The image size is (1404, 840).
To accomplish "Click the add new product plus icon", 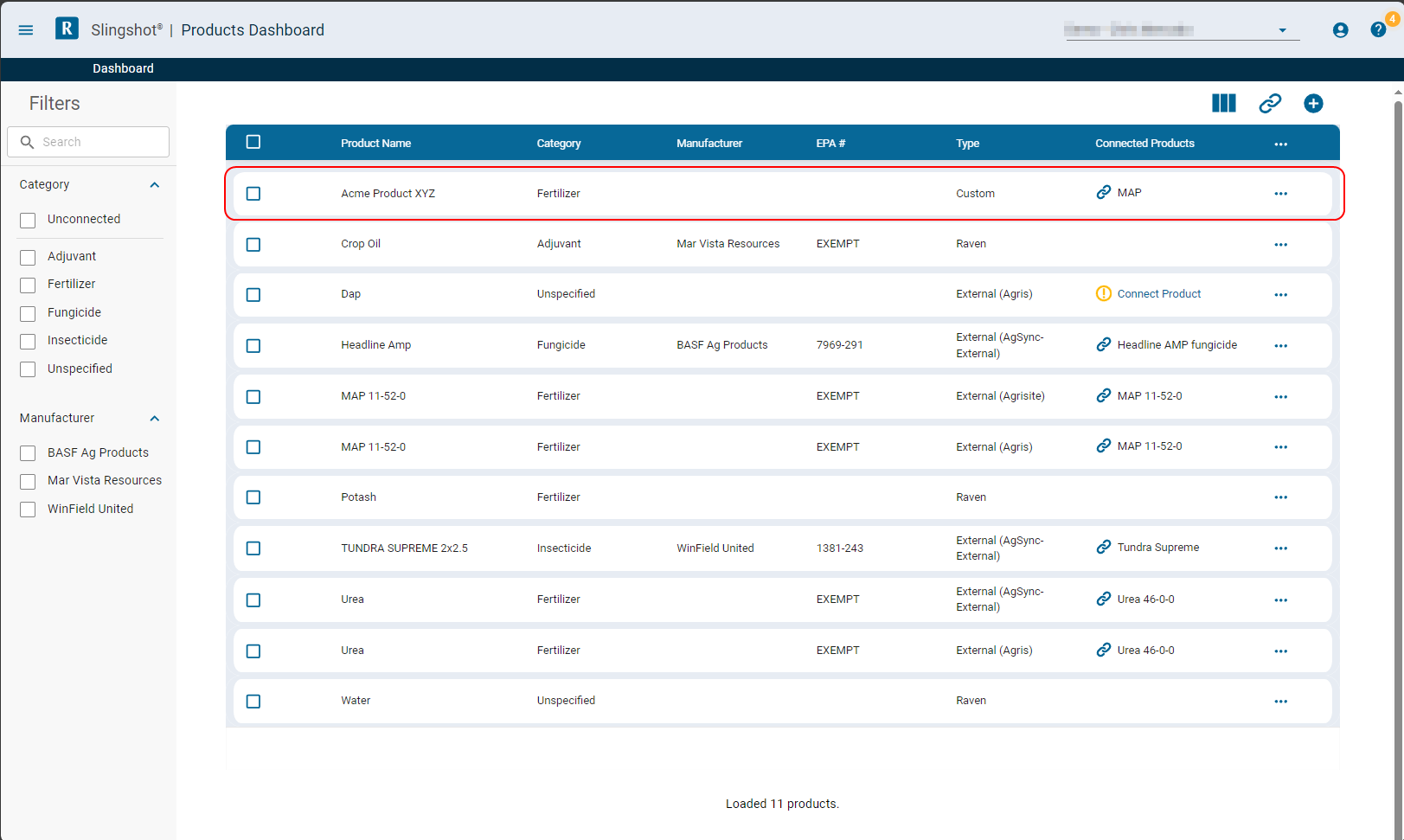I will click(1313, 103).
